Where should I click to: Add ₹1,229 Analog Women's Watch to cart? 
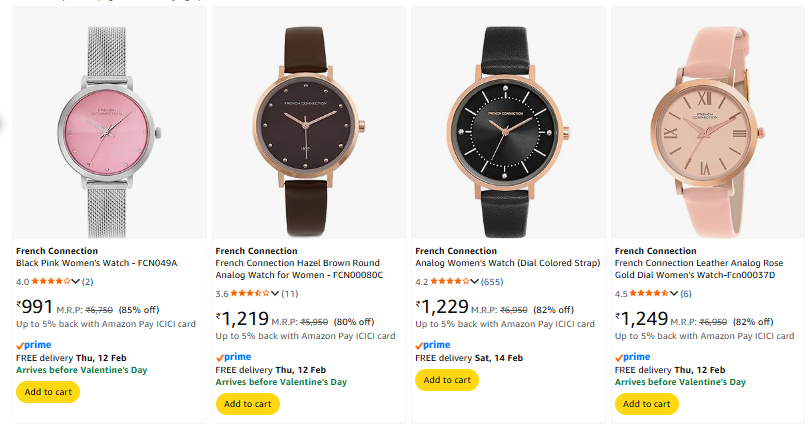pos(447,380)
